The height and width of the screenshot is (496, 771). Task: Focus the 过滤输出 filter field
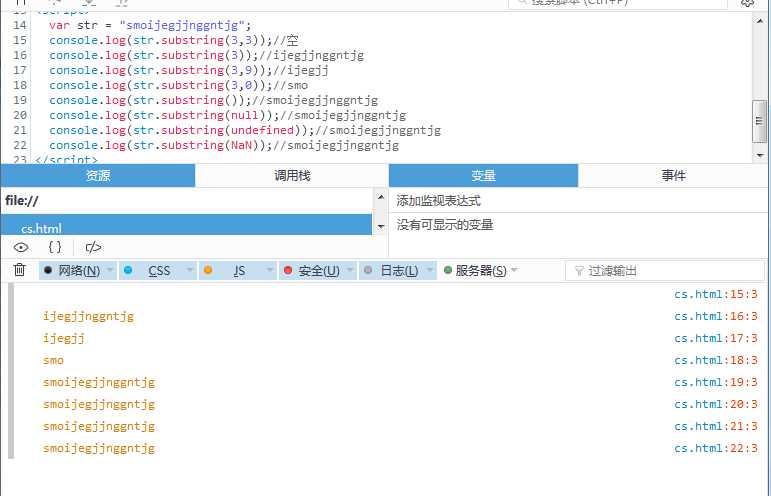(665, 271)
